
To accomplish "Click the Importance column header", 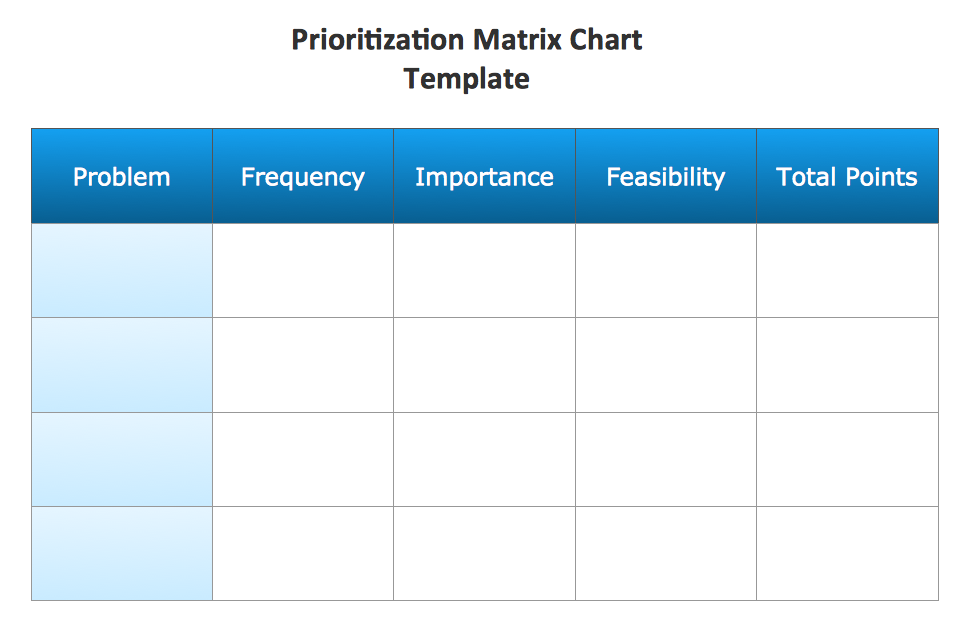I will pyautogui.click(x=484, y=177).
